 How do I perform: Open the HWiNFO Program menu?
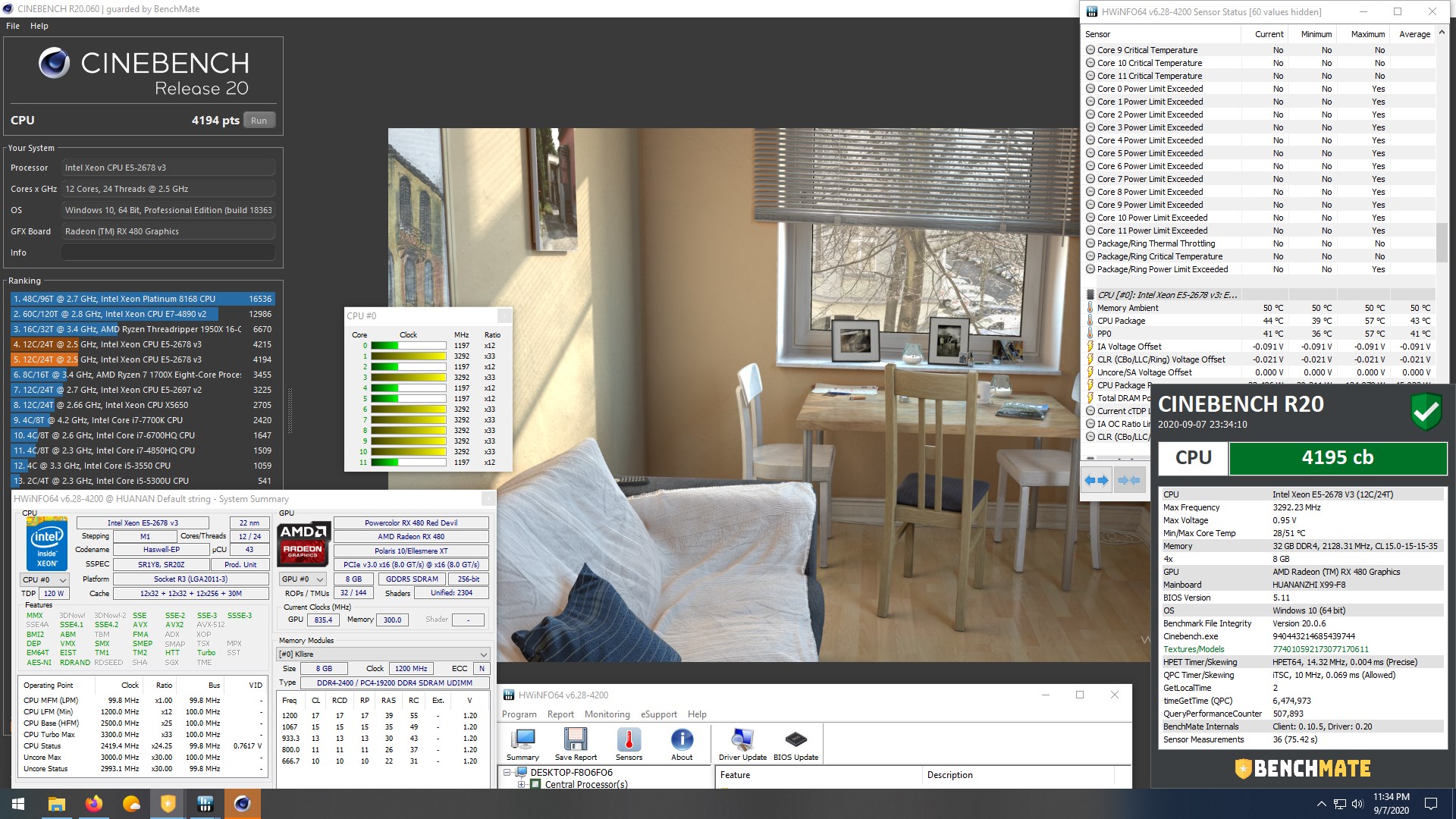click(519, 714)
